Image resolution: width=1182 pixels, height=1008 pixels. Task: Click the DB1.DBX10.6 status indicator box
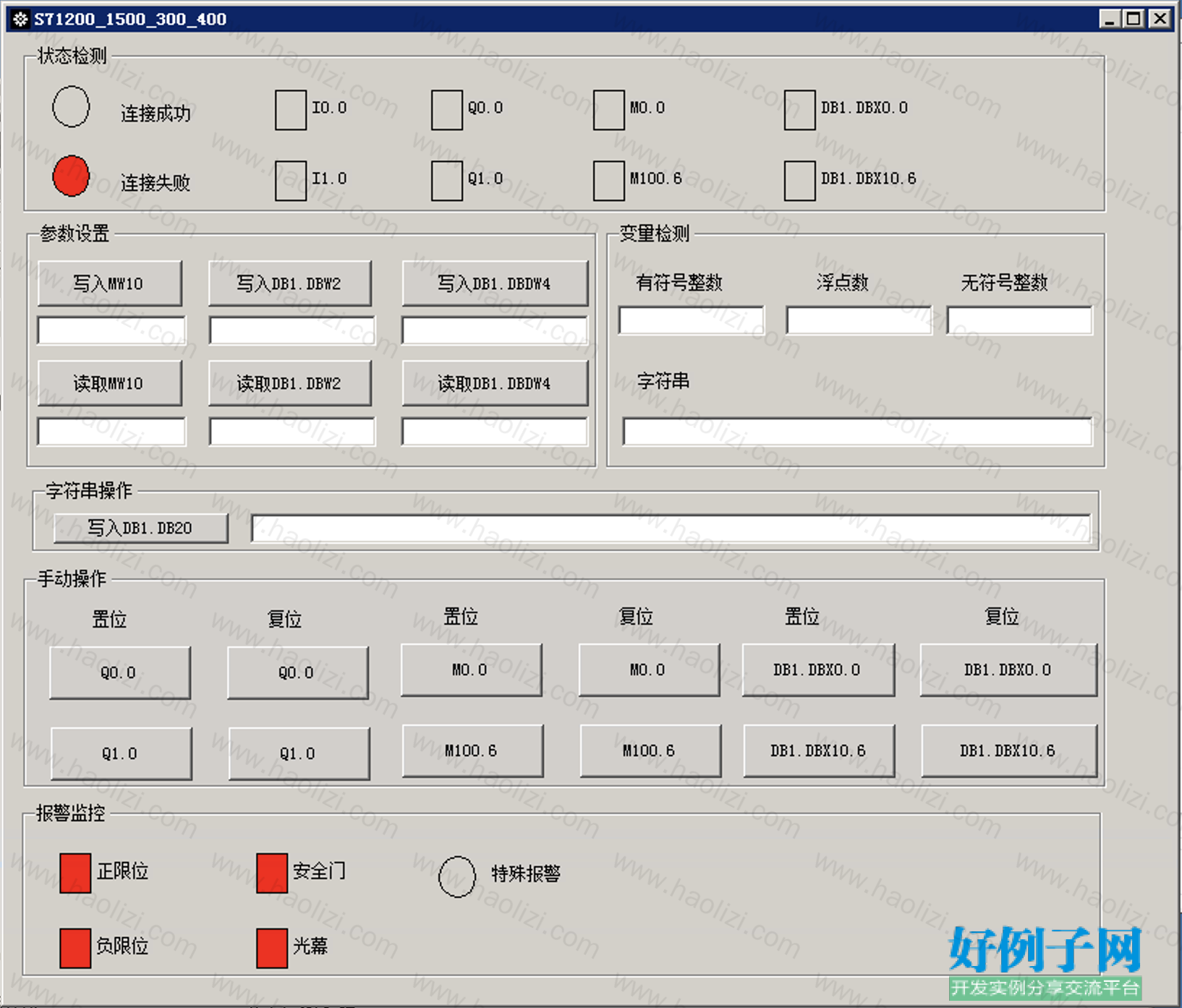coord(800,181)
